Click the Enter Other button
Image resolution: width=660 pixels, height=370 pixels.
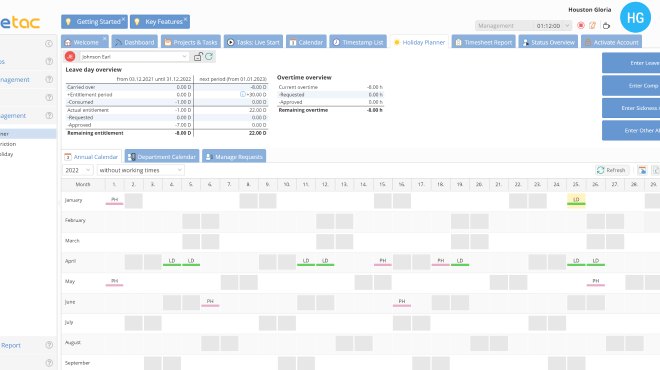(x=631, y=130)
